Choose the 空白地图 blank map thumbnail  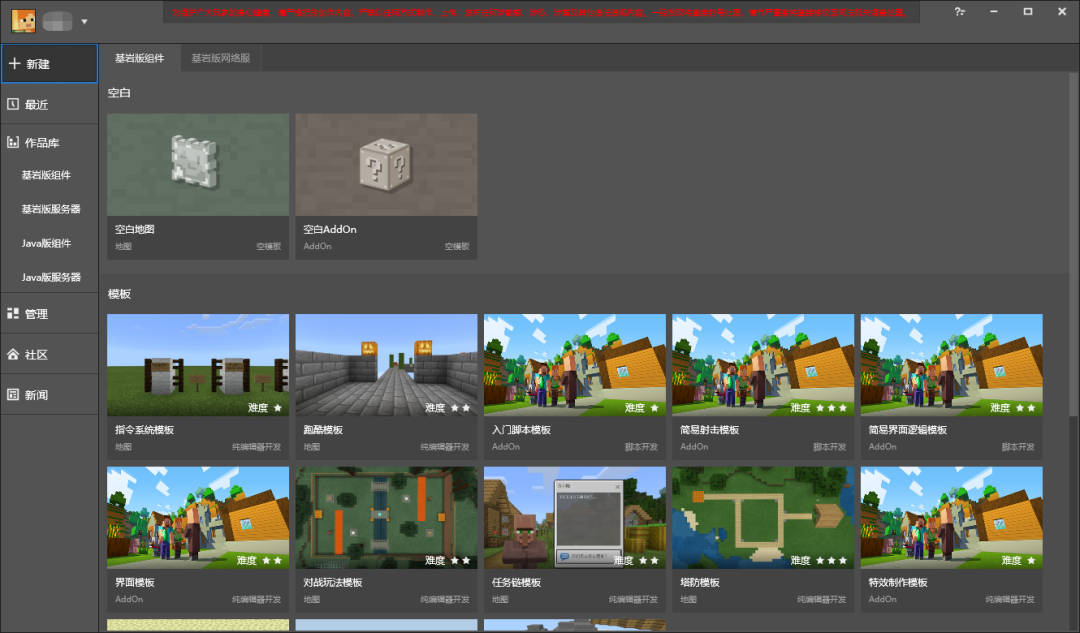coord(198,165)
